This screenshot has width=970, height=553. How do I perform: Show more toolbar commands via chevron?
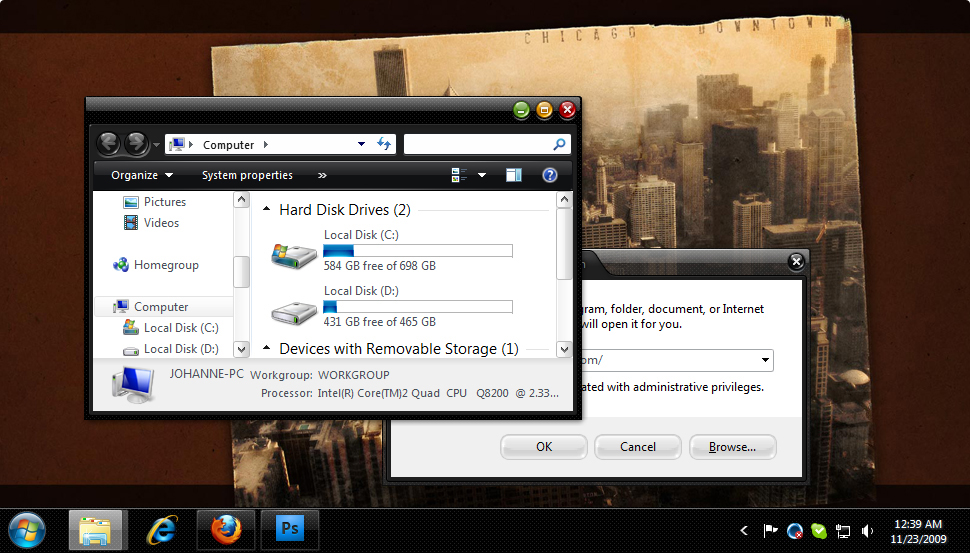pyautogui.click(x=322, y=175)
